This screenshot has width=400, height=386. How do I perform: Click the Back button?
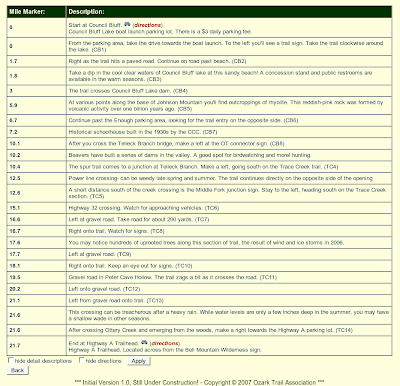18,370
